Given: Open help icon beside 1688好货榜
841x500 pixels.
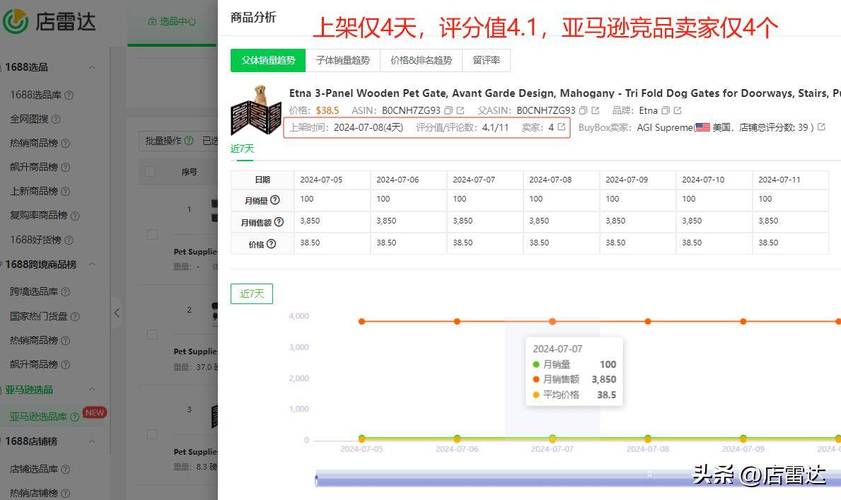Looking at the screenshot, I should pyautogui.click(x=69, y=240).
